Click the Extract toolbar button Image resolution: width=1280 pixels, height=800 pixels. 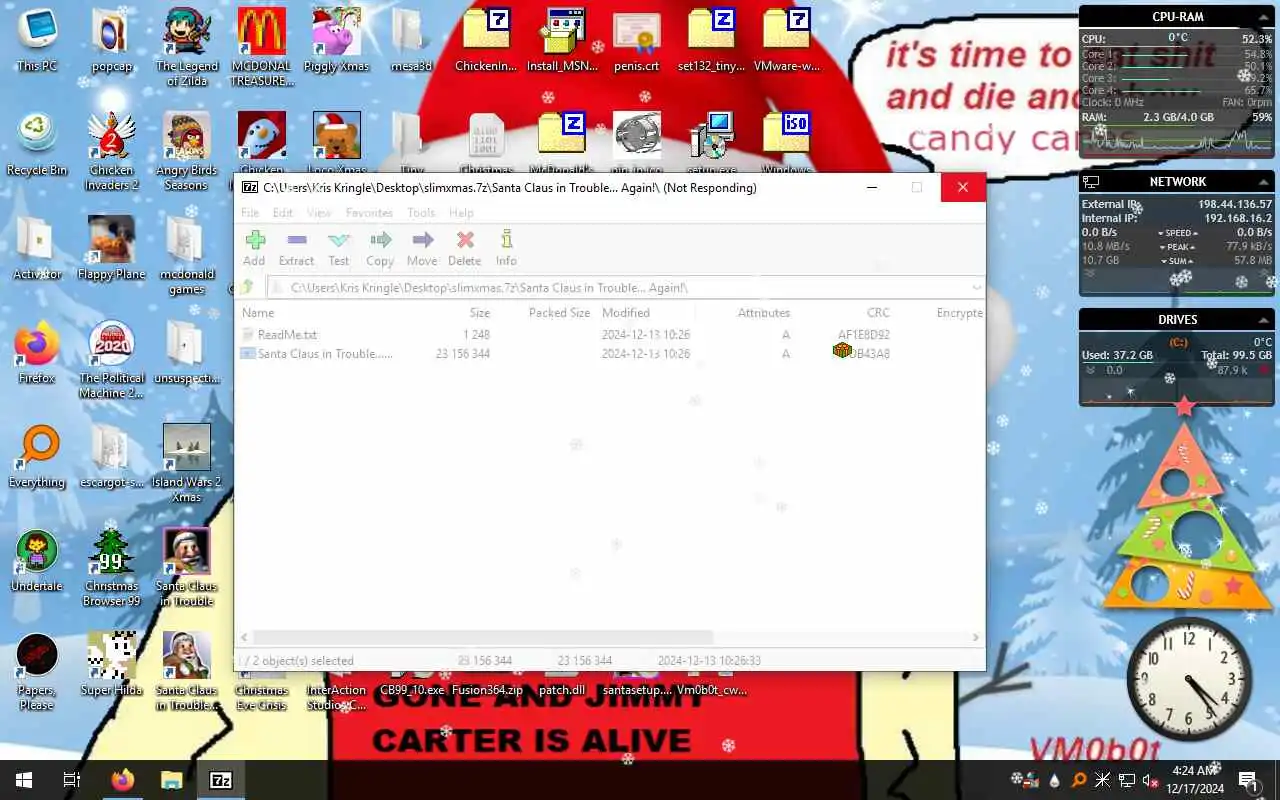pyautogui.click(x=296, y=248)
